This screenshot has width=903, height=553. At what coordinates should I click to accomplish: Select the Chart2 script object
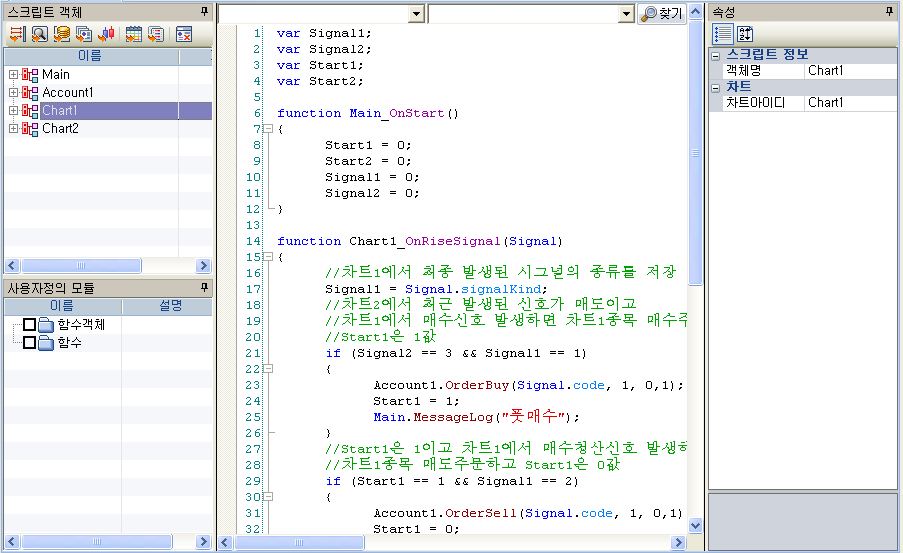pos(60,129)
